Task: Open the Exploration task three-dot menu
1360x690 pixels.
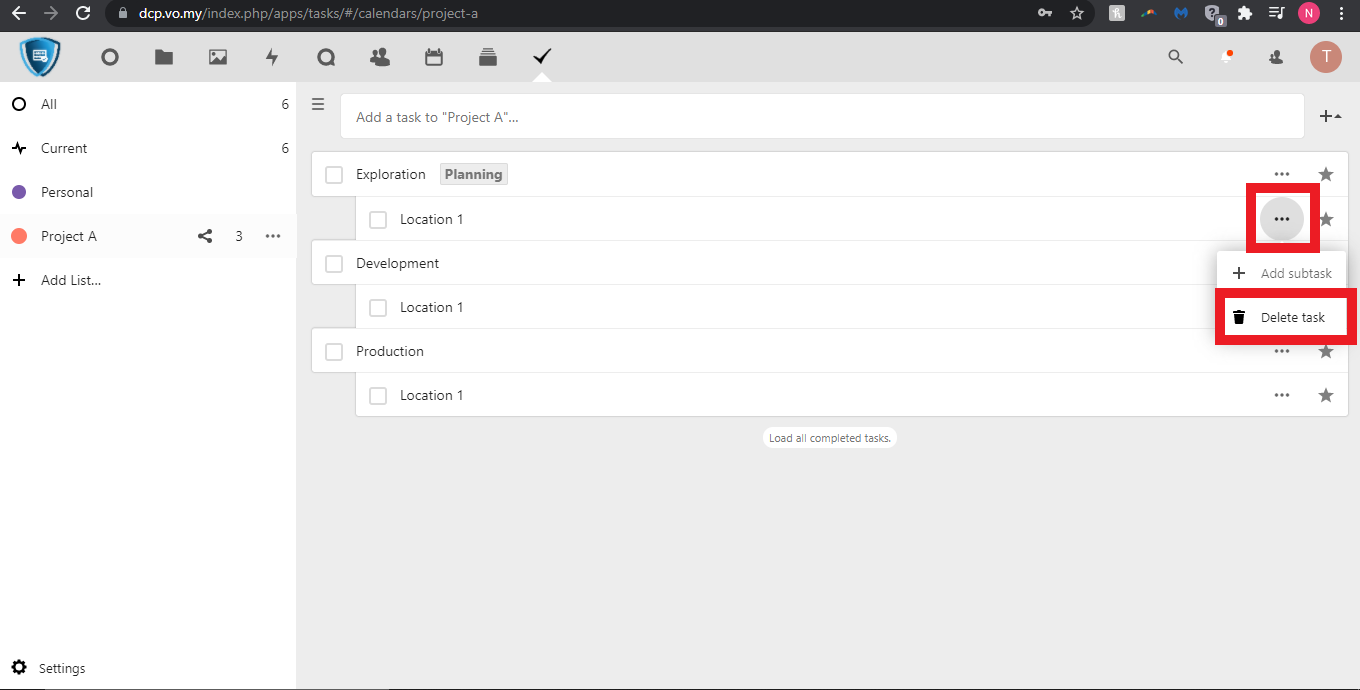Action: [x=1282, y=175]
